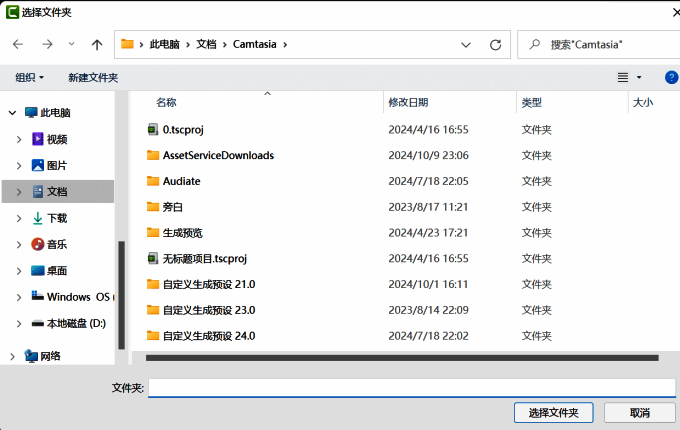Open 视频 in the navigation pane
This screenshot has height=430, width=680.
click(57, 139)
